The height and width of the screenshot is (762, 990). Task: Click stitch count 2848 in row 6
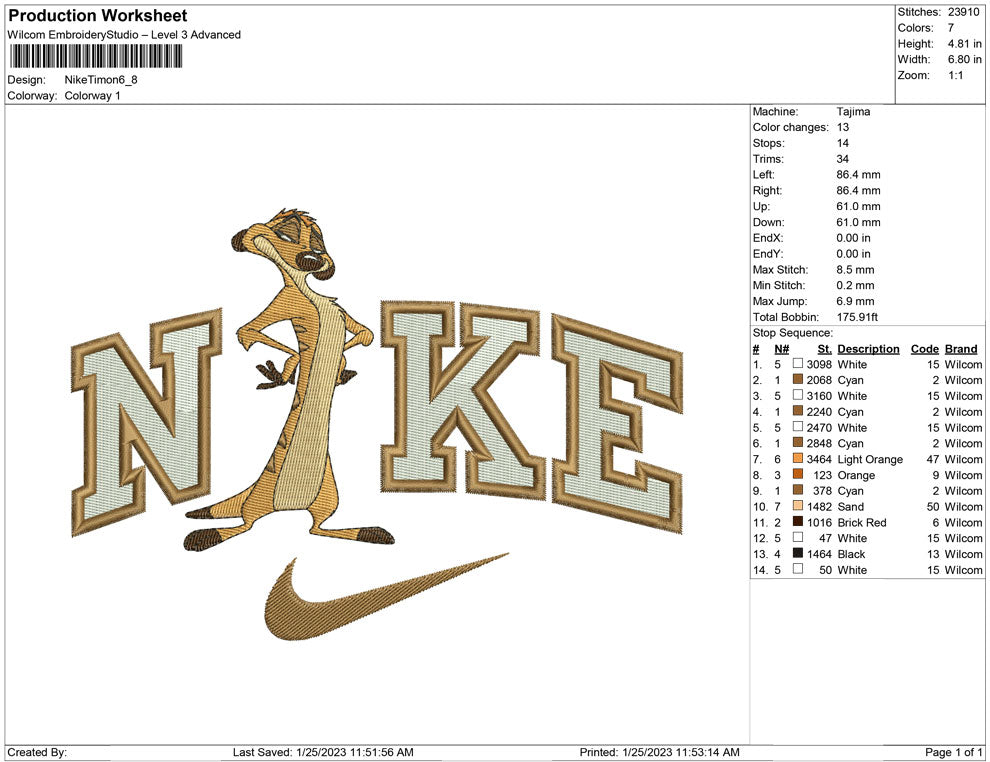pyautogui.click(x=819, y=443)
